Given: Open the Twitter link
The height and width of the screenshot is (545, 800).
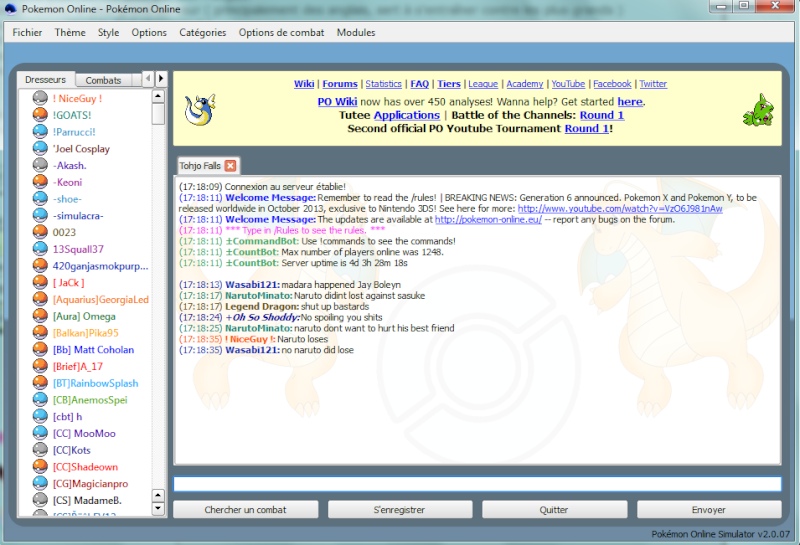Looking at the screenshot, I should click(x=653, y=84).
